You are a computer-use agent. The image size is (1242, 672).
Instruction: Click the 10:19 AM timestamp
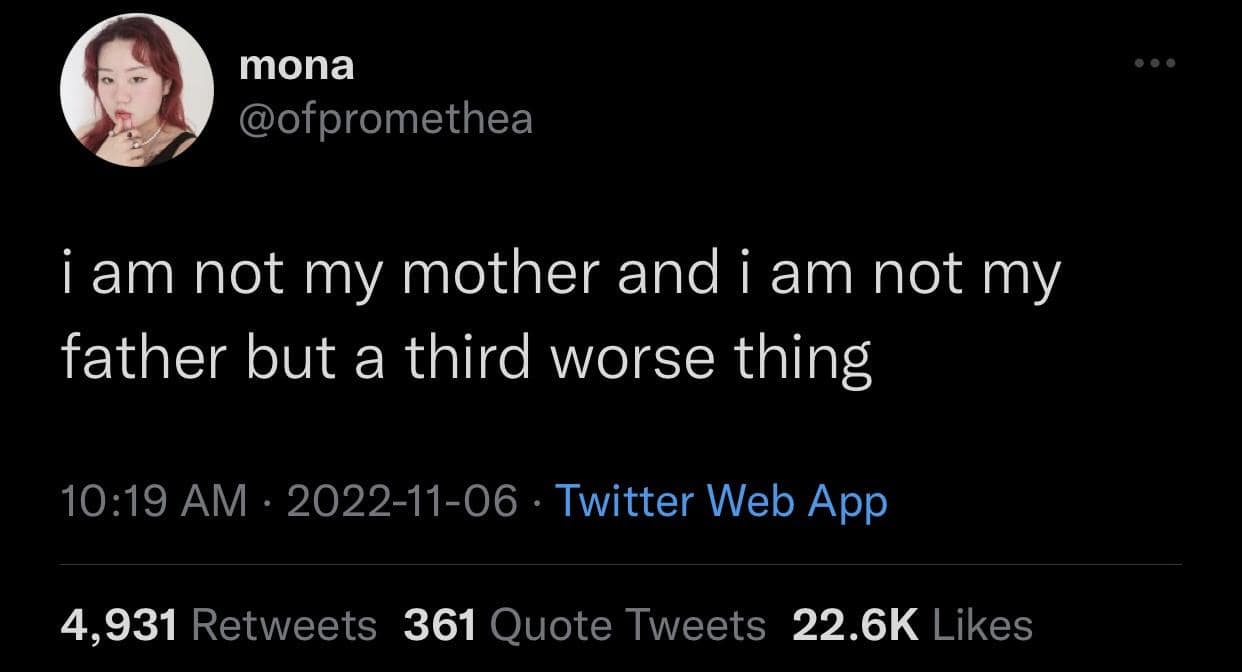[153, 502]
